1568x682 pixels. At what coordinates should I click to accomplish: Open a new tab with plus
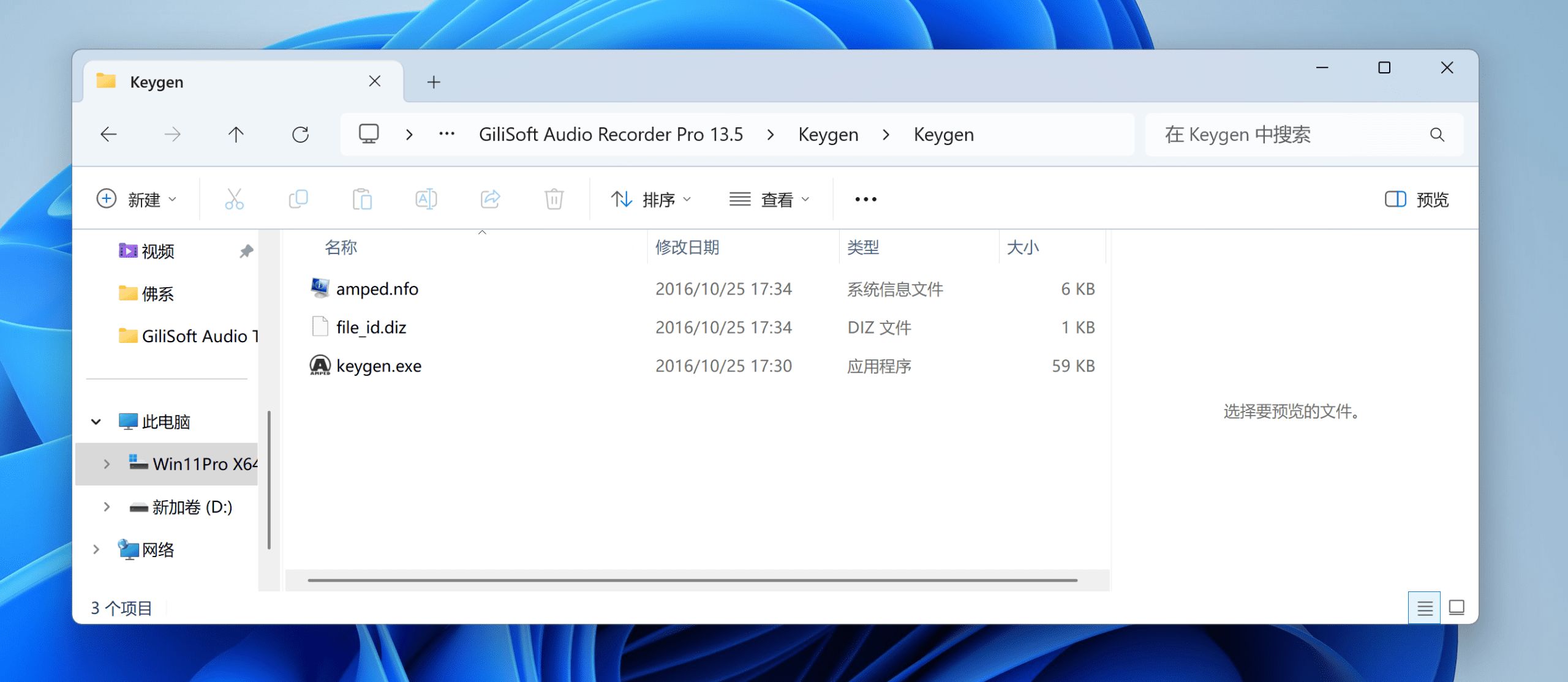pos(434,82)
